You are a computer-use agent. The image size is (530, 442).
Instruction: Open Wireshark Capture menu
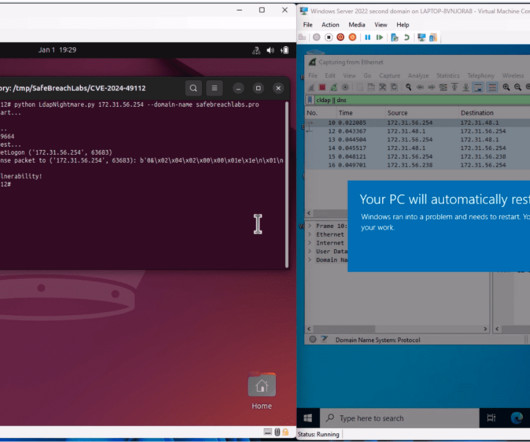pyautogui.click(x=389, y=75)
